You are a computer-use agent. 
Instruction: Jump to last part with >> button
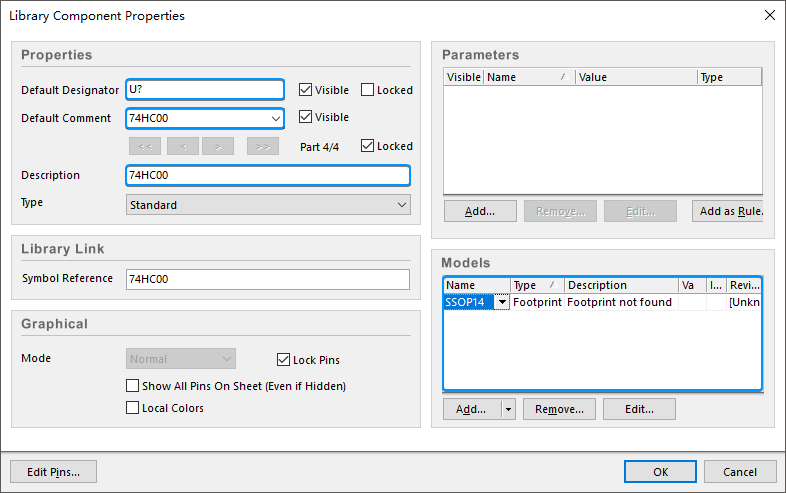click(263, 146)
